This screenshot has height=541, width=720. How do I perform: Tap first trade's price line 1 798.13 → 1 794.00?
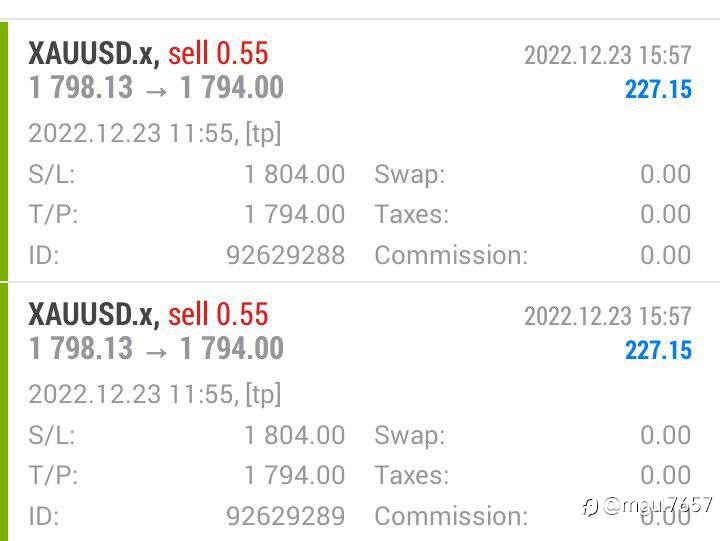[x=156, y=88]
